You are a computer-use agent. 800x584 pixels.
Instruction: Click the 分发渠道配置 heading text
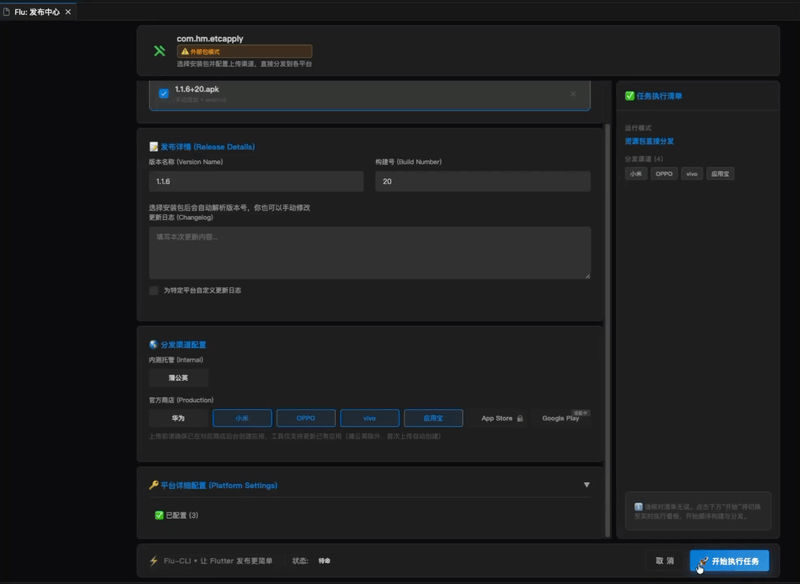pyautogui.click(x=183, y=345)
